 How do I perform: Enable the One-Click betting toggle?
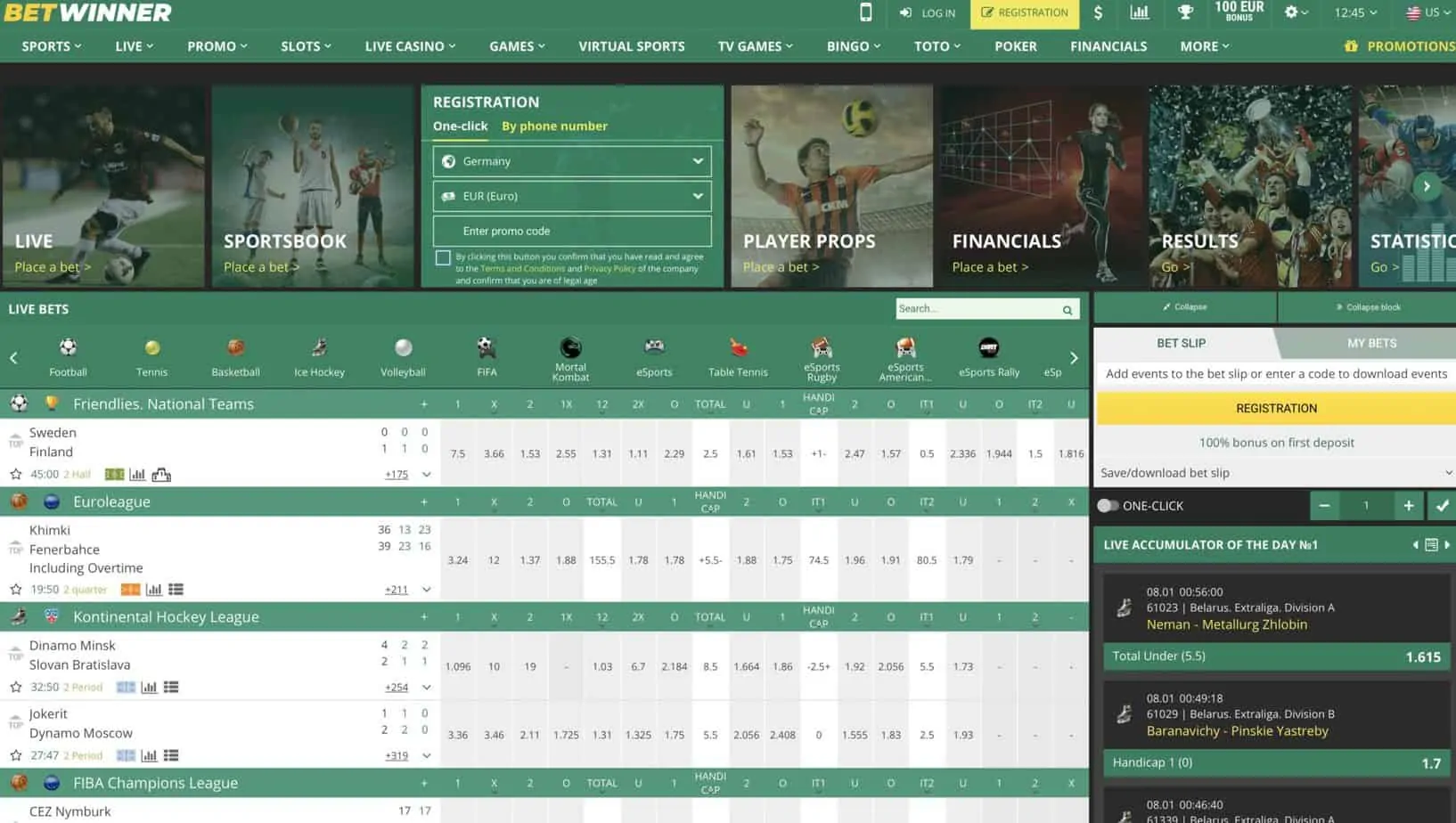tap(1108, 506)
